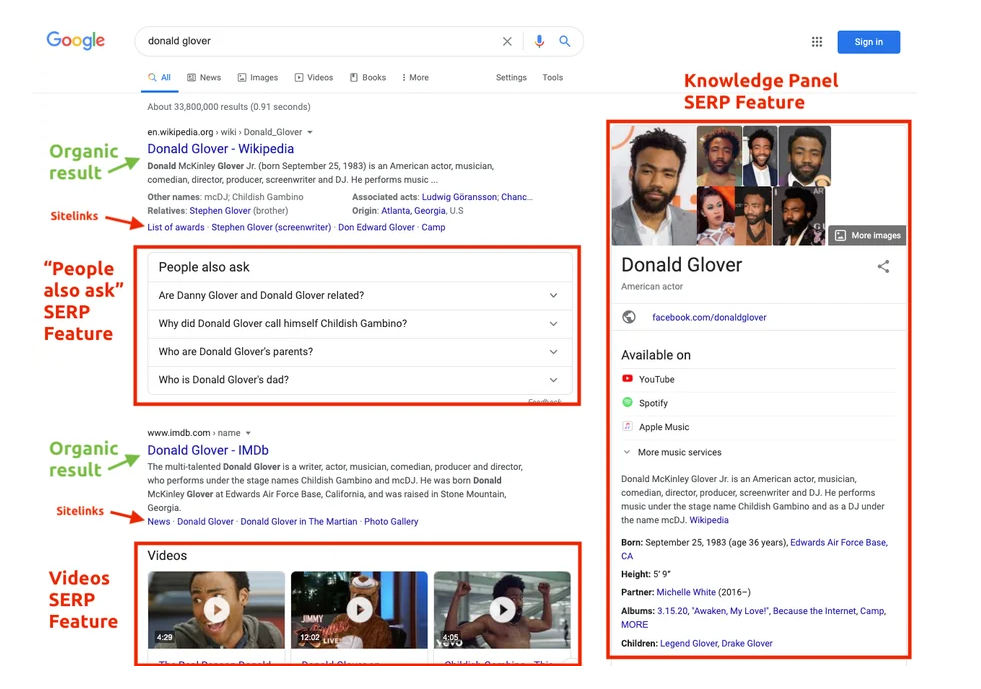Open the Atlanta, Georgia origin link
981x689 pixels.
point(414,211)
